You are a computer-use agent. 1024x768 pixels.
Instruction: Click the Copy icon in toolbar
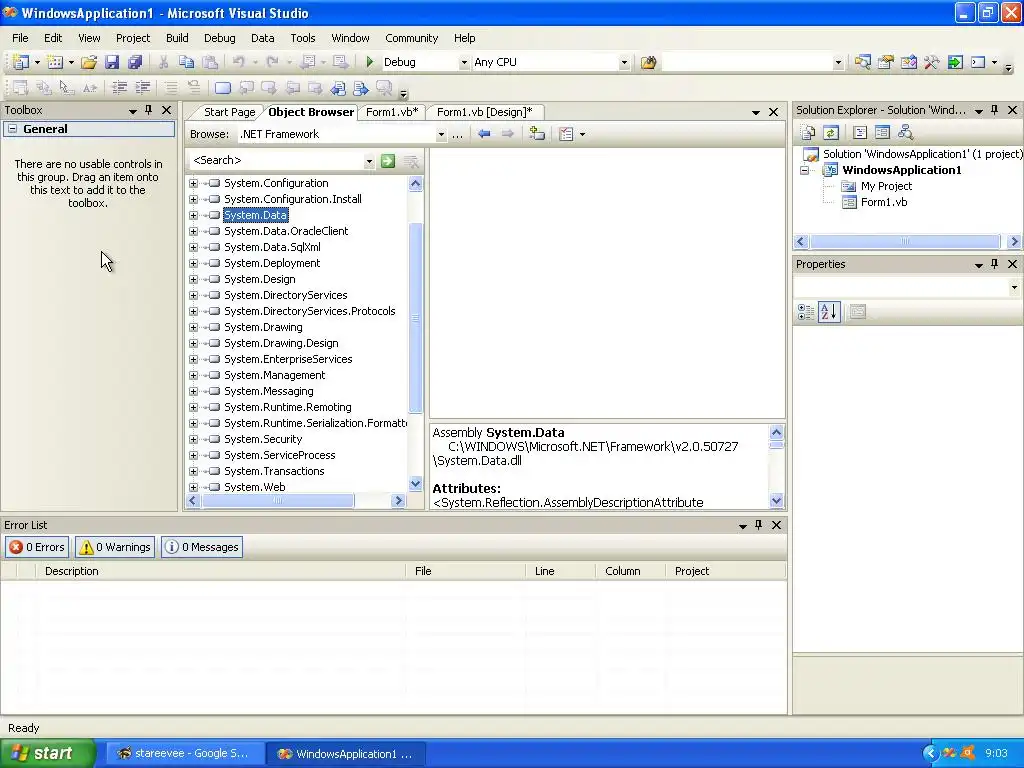click(x=187, y=62)
